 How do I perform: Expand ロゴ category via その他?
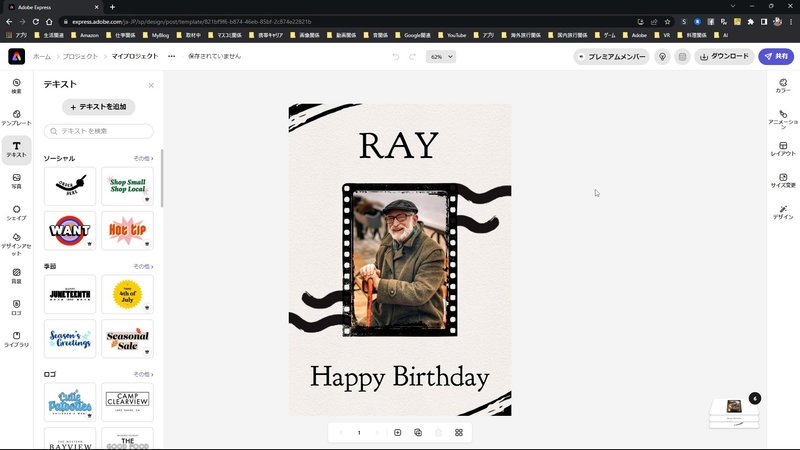click(x=143, y=374)
